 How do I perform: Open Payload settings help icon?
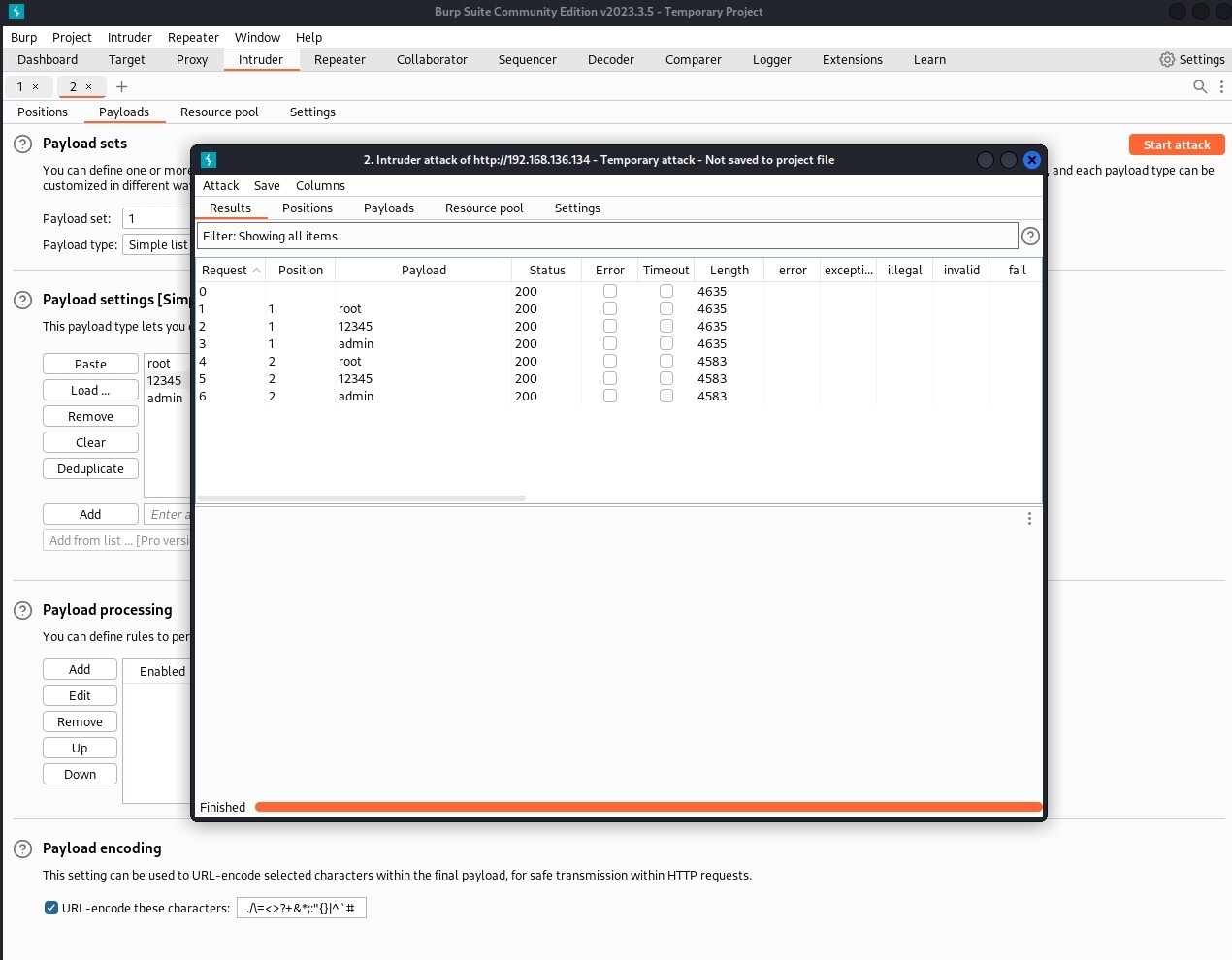point(23,301)
